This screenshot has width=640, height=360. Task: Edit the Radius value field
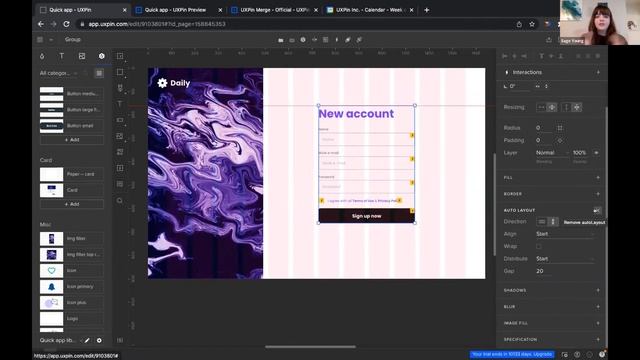(544, 128)
